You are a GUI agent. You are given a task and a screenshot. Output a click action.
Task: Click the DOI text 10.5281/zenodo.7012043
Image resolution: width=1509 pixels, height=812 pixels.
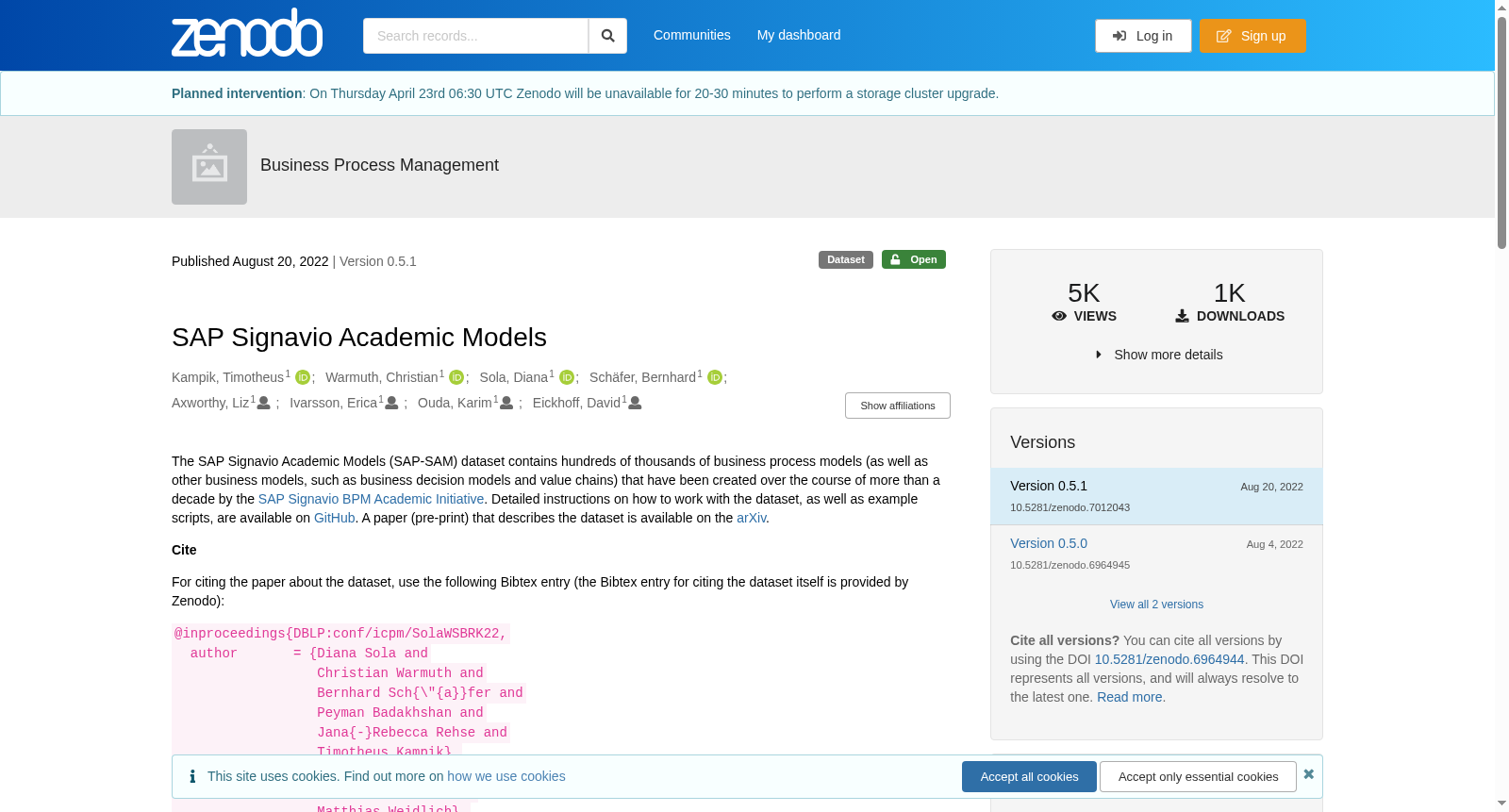1070,507
